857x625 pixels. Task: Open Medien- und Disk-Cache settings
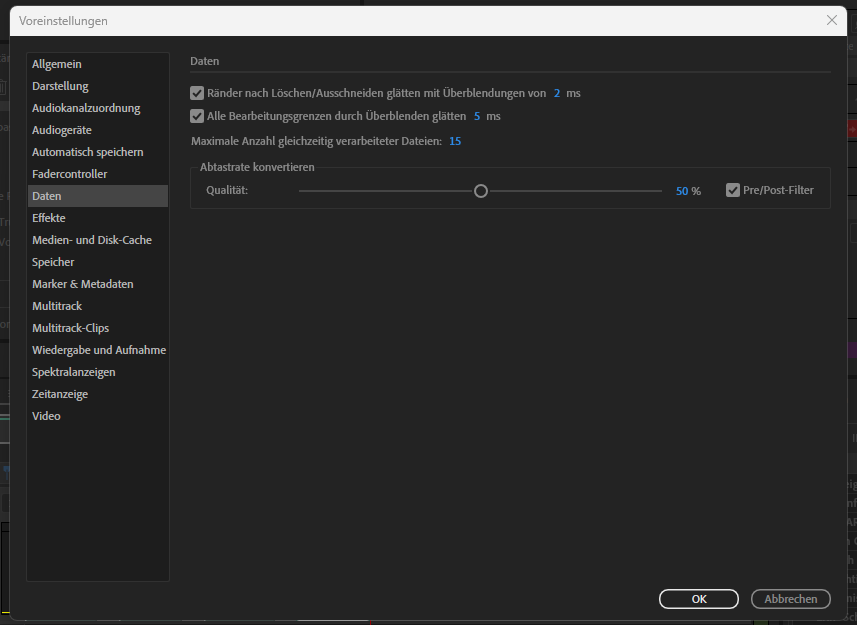click(x=91, y=239)
